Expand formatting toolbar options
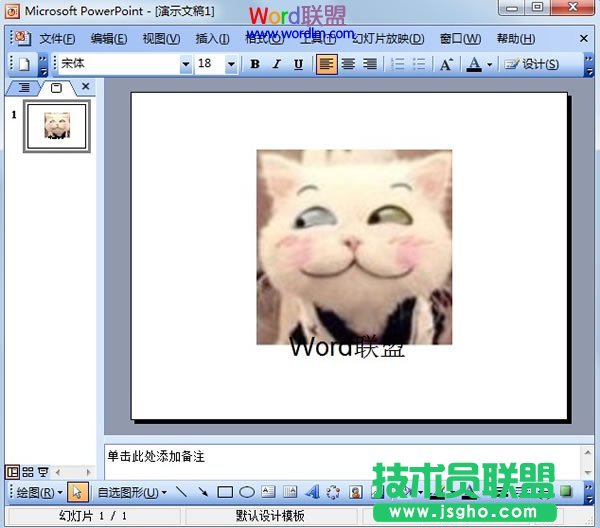This screenshot has height=528, width=600. pyautogui.click(x=589, y=65)
